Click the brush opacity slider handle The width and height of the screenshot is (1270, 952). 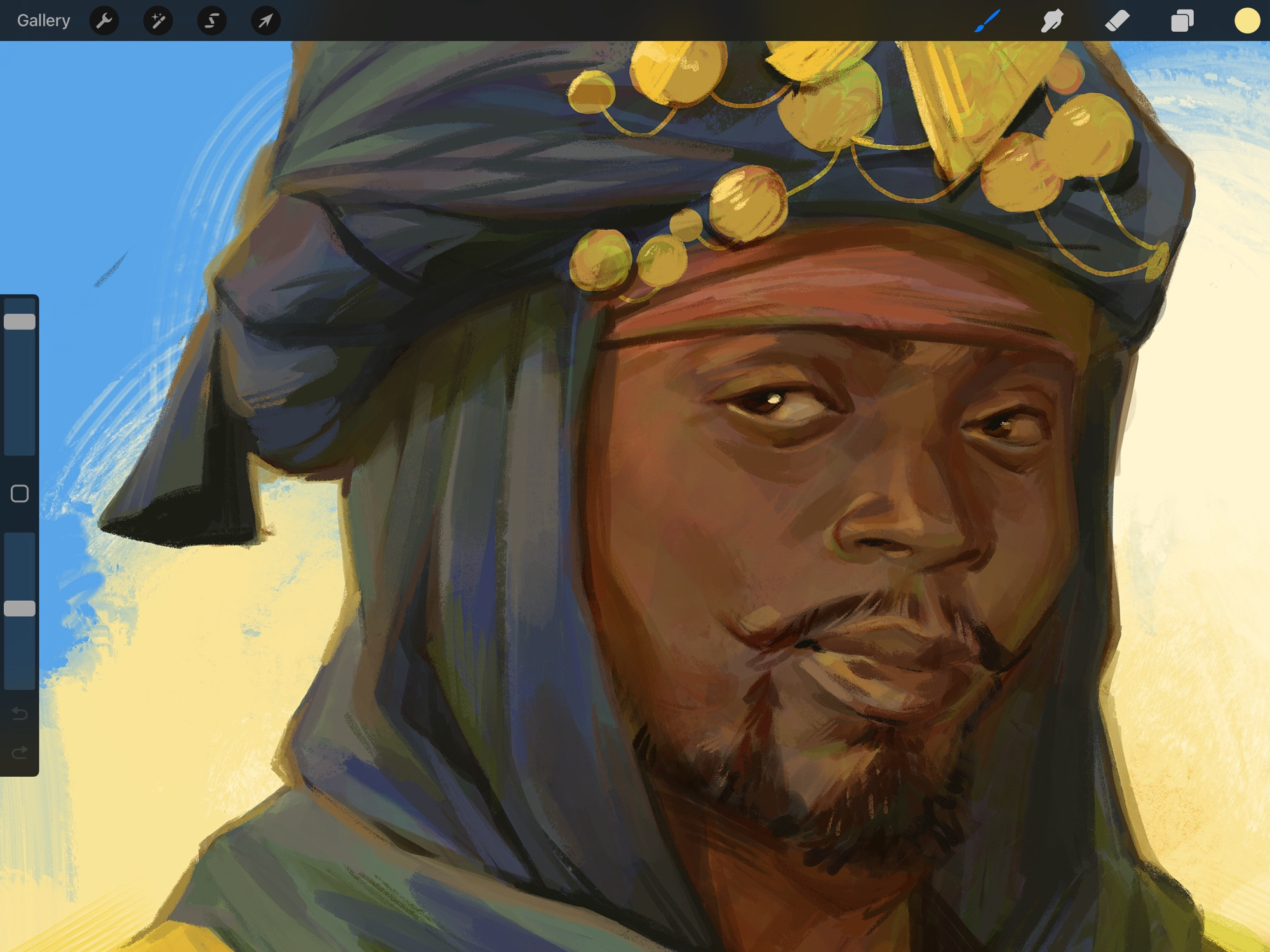20,608
